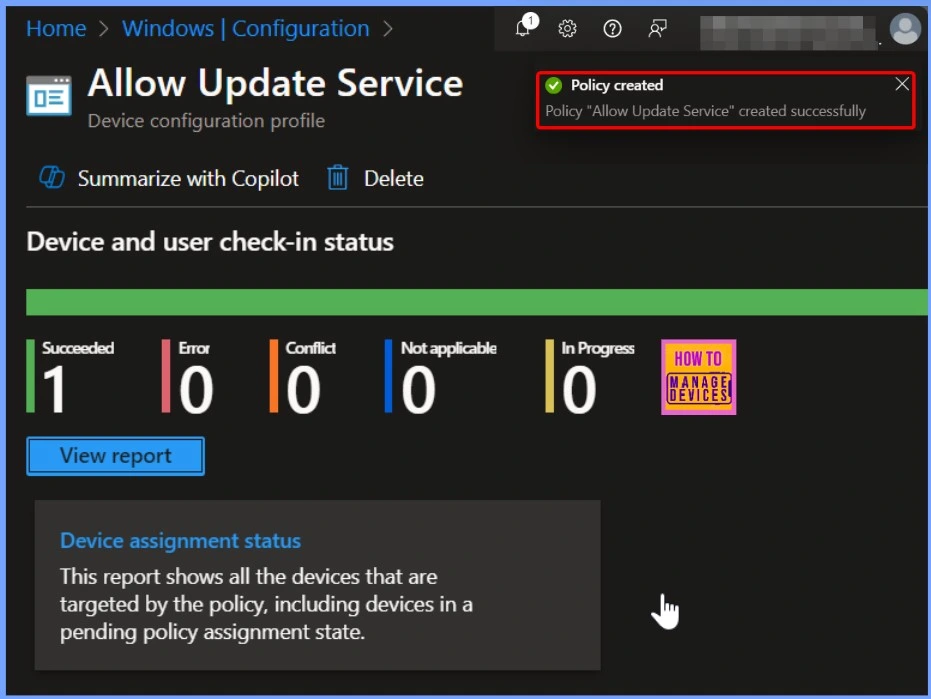
Task: Click the account name field in header
Action: pos(788,32)
